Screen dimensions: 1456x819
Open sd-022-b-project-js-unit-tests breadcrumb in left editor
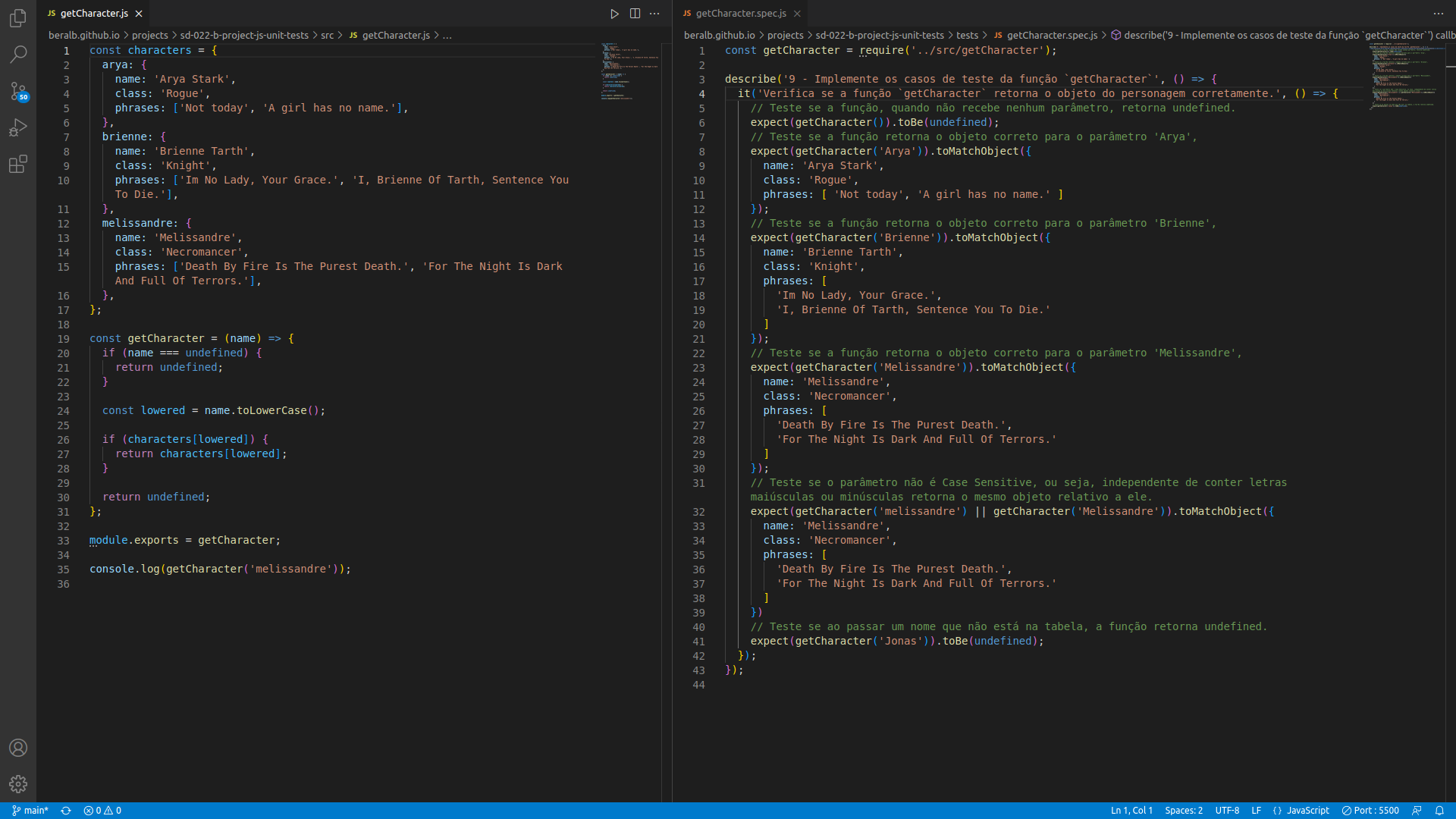click(x=244, y=35)
